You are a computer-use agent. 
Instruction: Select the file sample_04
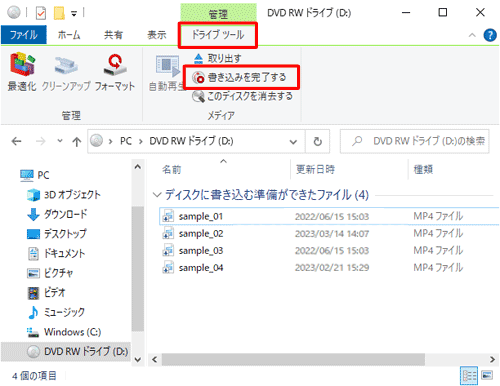click(x=201, y=268)
